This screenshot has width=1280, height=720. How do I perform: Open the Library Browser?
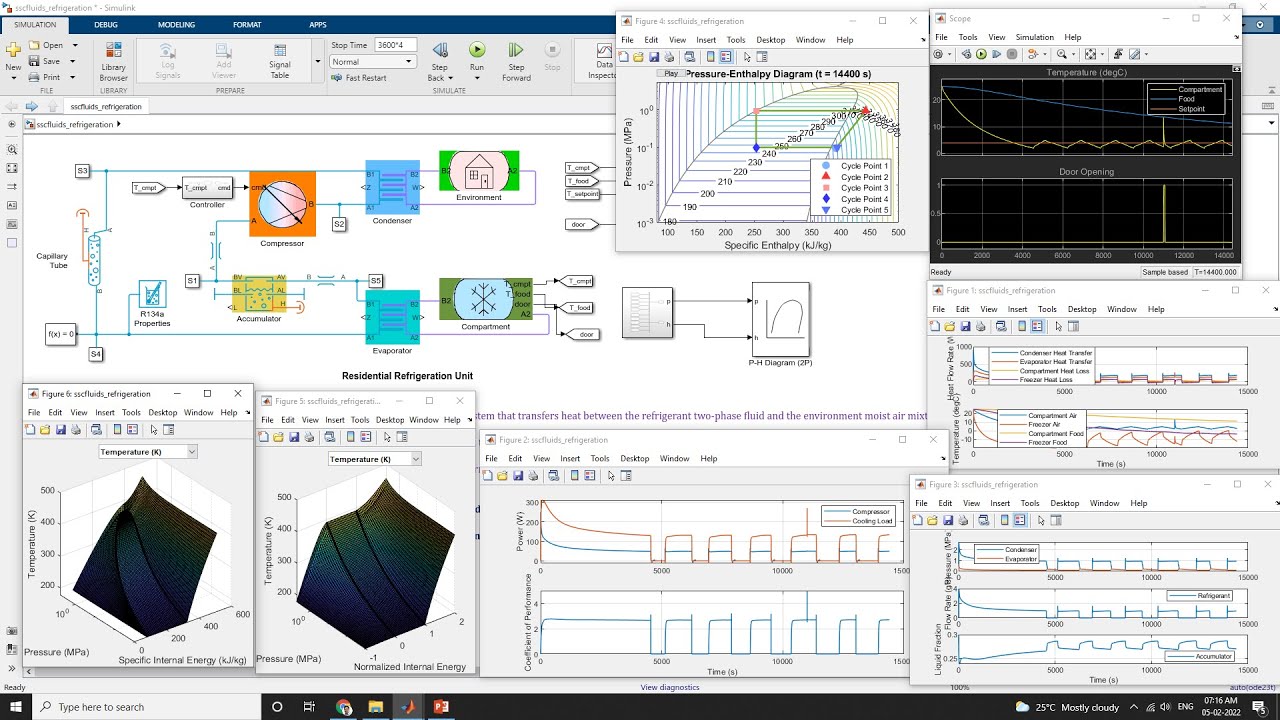pos(113,59)
